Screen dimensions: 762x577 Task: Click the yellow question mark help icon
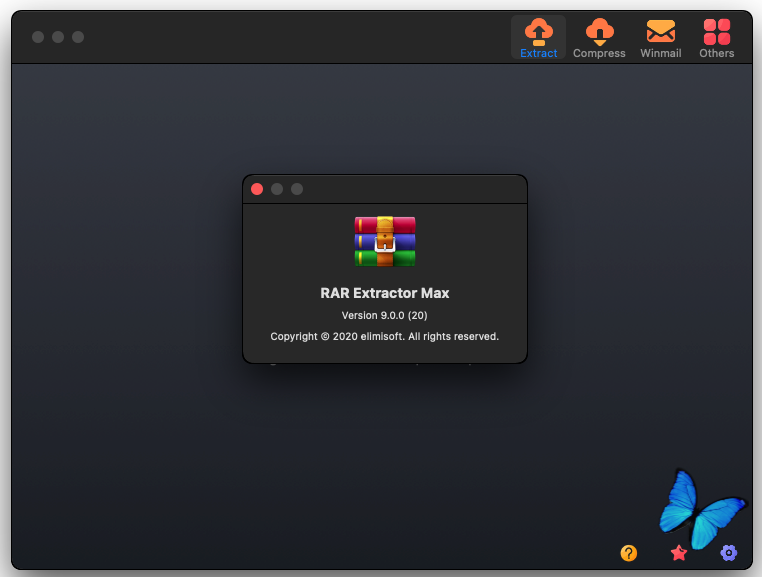pyautogui.click(x=628, y=553)
